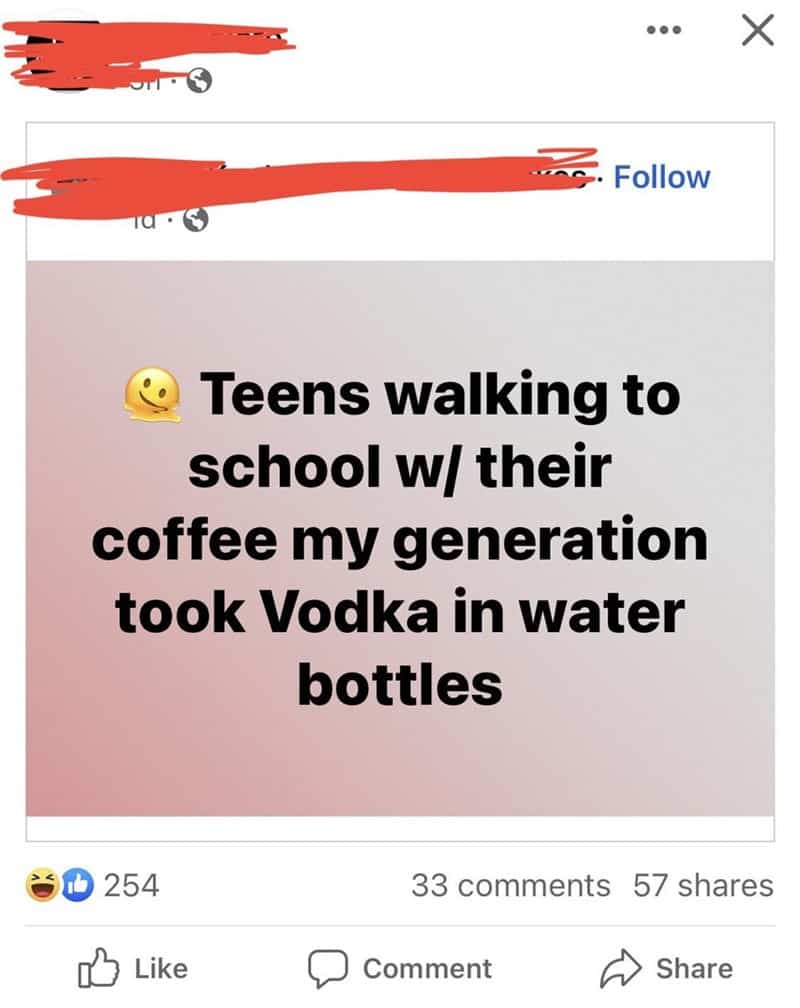The width and height of the screenshot is (800, 1008).
Task: Tap the thumbs-up Like icon
Action: tap(98, 967)
